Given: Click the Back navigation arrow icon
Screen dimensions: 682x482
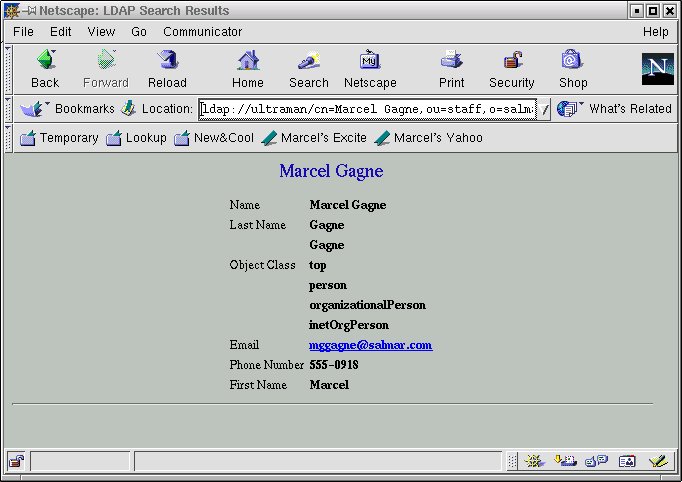Looking at the screenshot, I should pos(45,61).
